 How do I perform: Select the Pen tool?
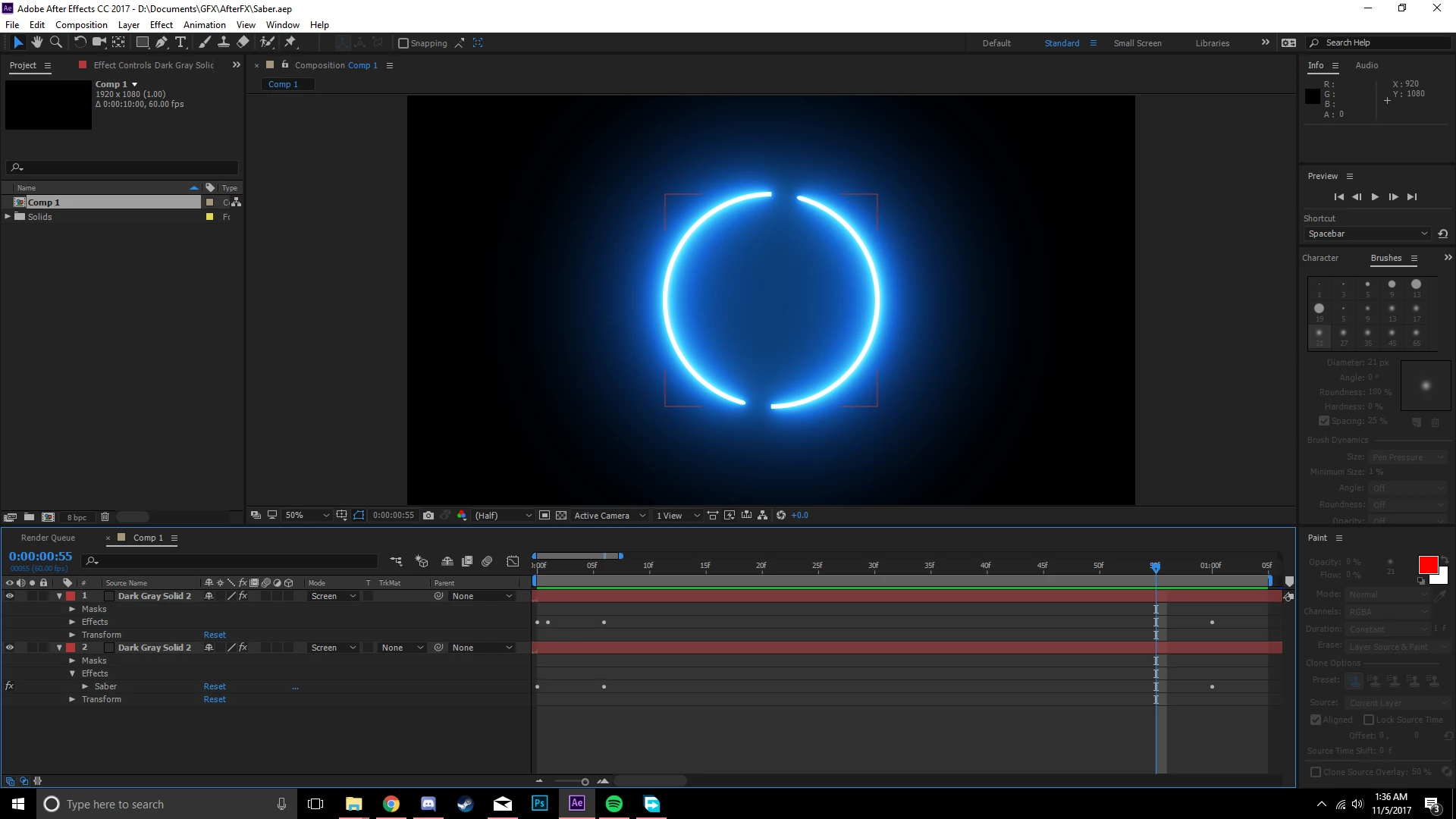click(x=161, y=42)
